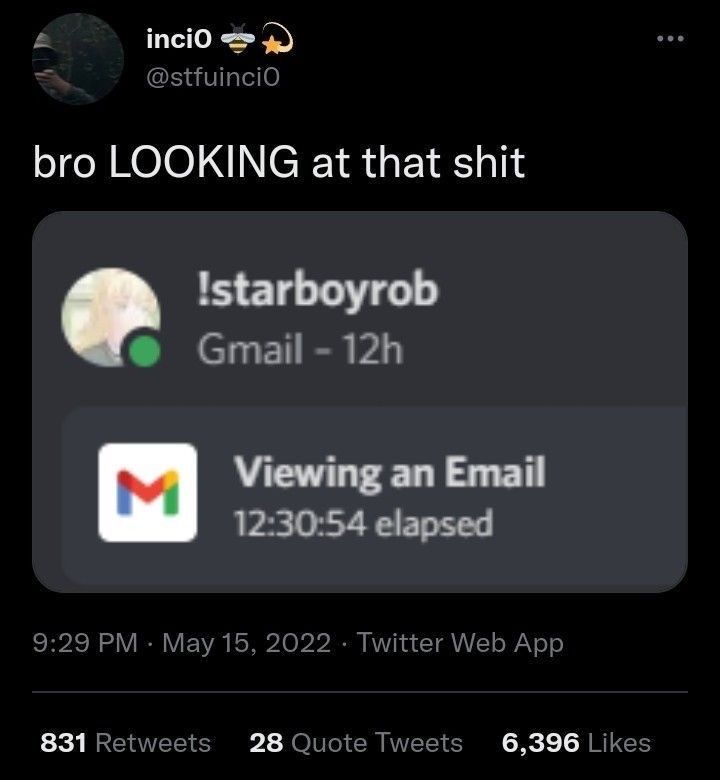This screenshot has height=780, width=720.
Task: Click the 9:29 PM timestamp
Action: point(85,642)
